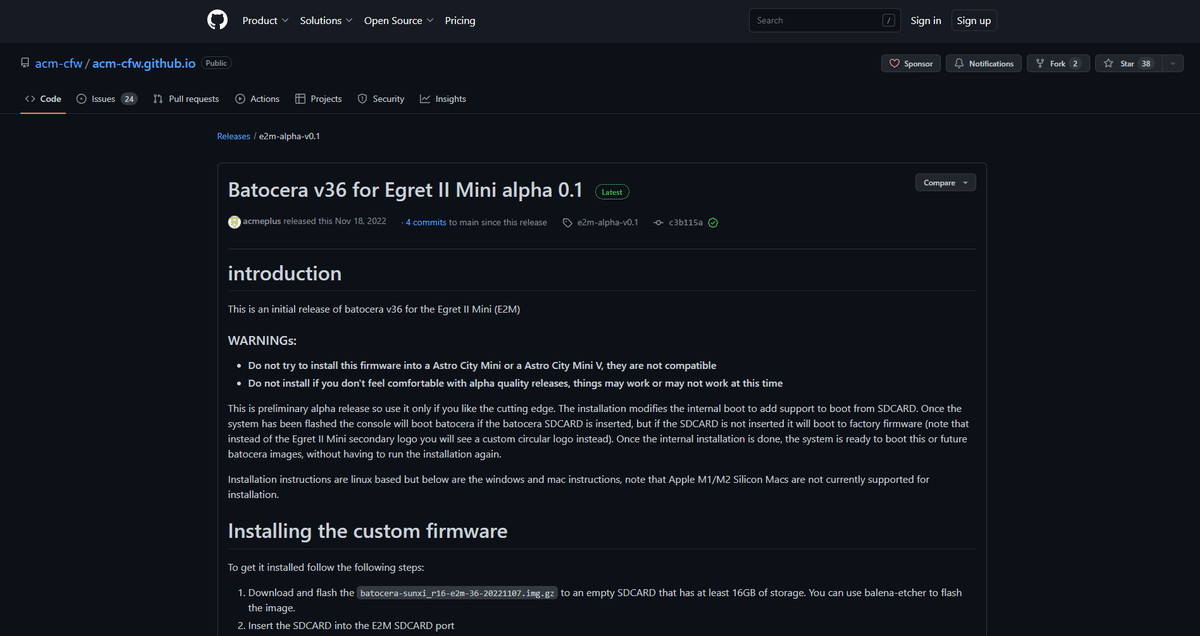Switch to the Pull requests tab
Screen dimensions: 1200x636
186,99
